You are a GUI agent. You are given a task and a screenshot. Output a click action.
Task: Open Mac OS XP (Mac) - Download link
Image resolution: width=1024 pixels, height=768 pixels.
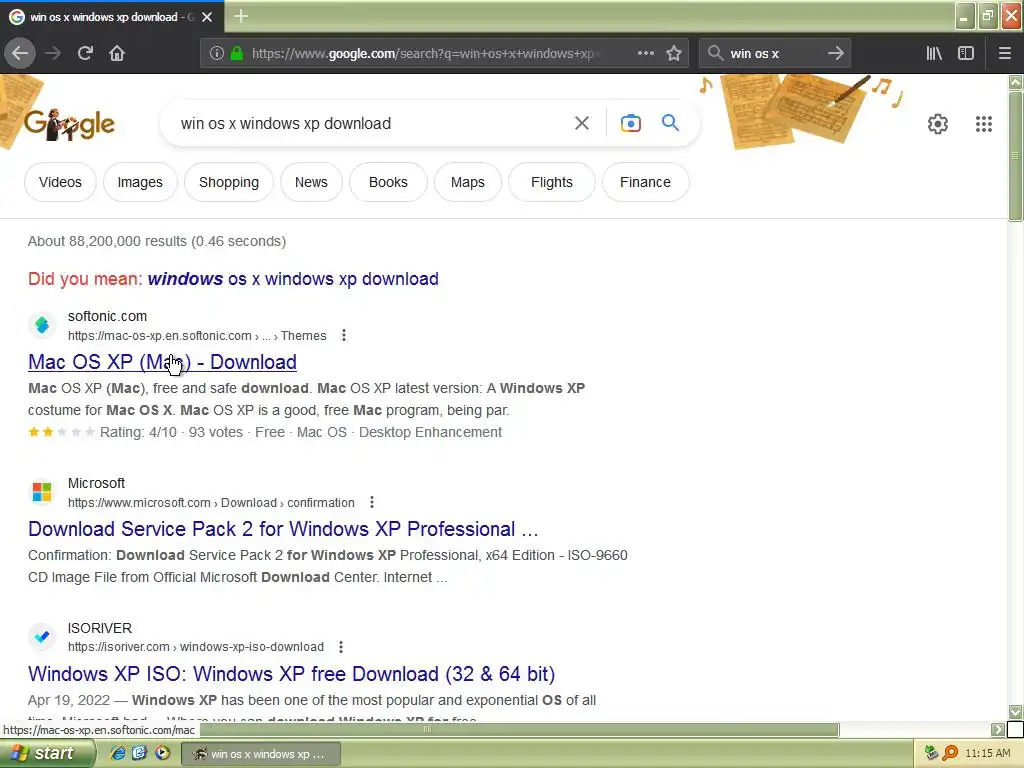coord(162,362)
